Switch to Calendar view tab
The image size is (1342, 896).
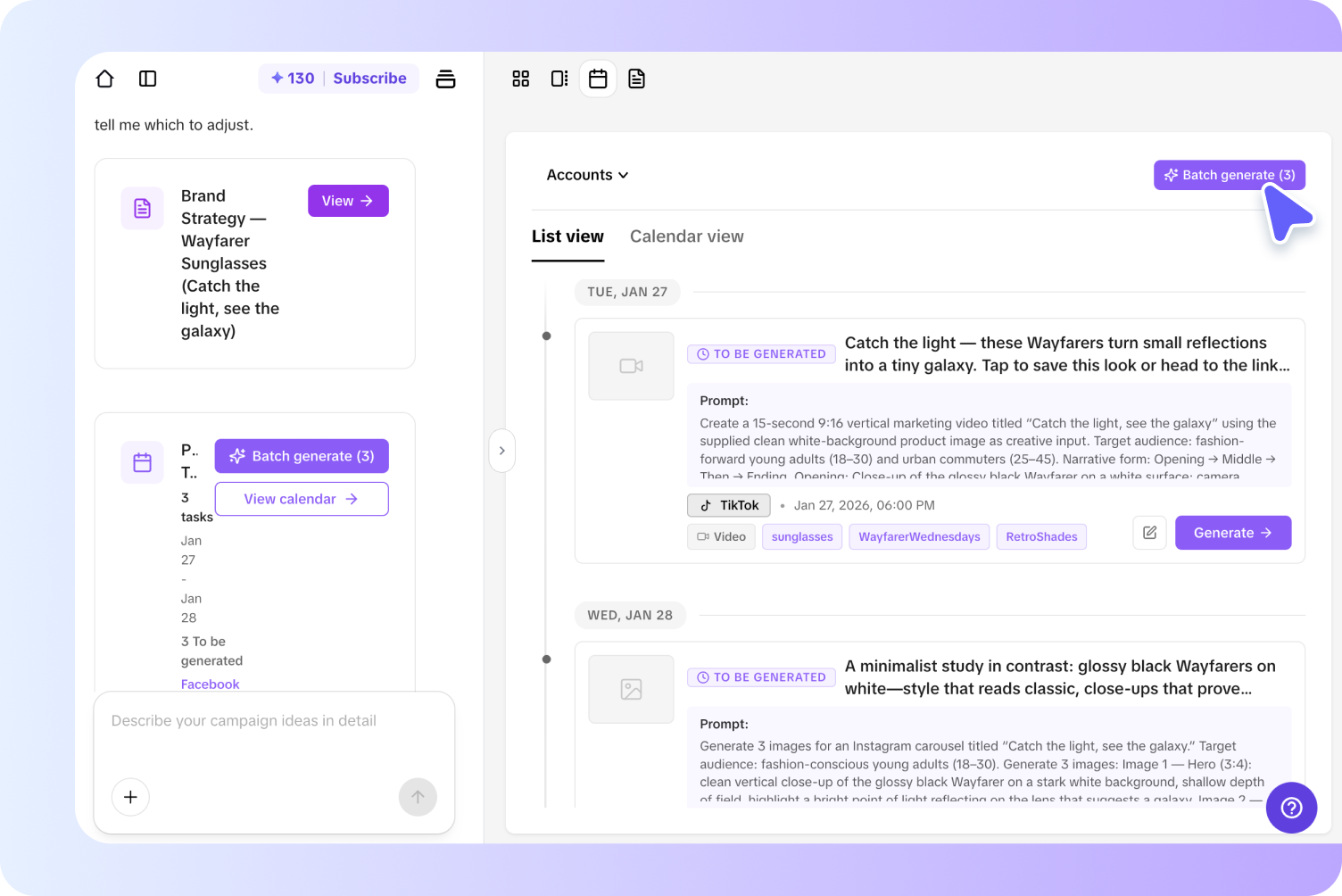(687, 236)
